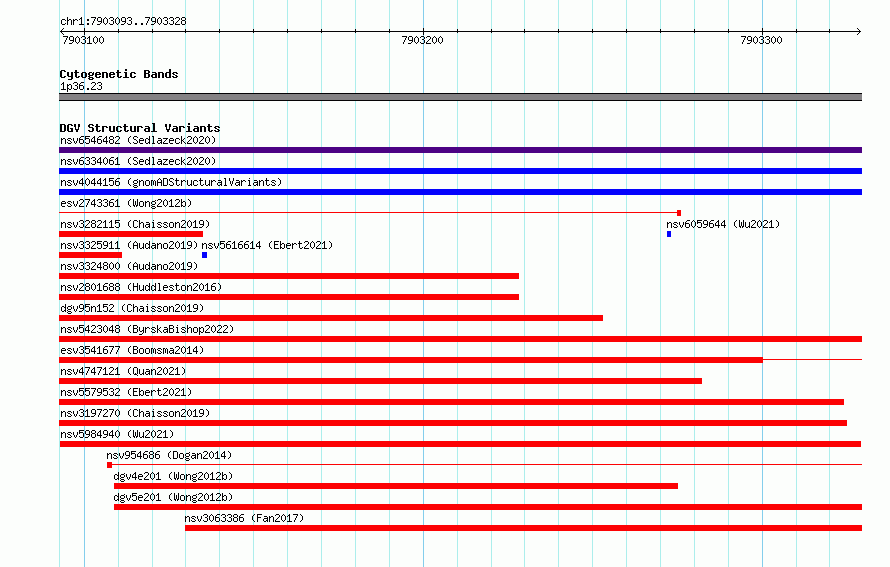Click the red nsv3063386 variant bar

523,528
